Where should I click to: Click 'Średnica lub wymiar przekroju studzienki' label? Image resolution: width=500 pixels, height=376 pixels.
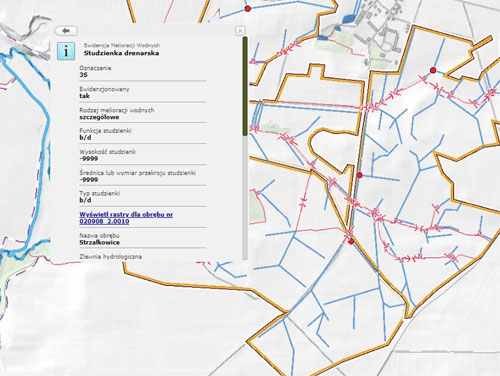(137, 173)
